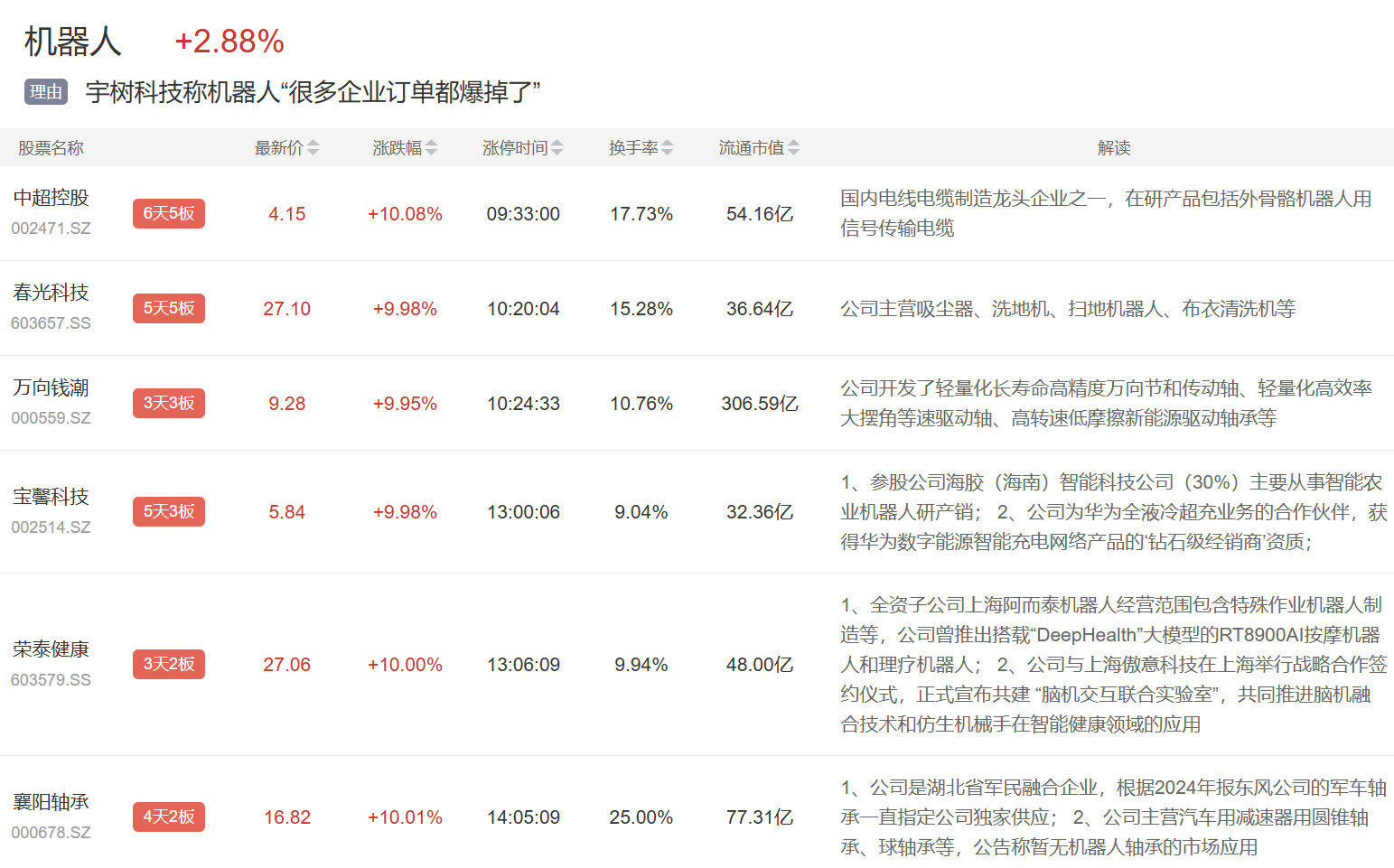
Task: Click the 涨跌幅 sort arrows
Action: (x=431, y=148)
